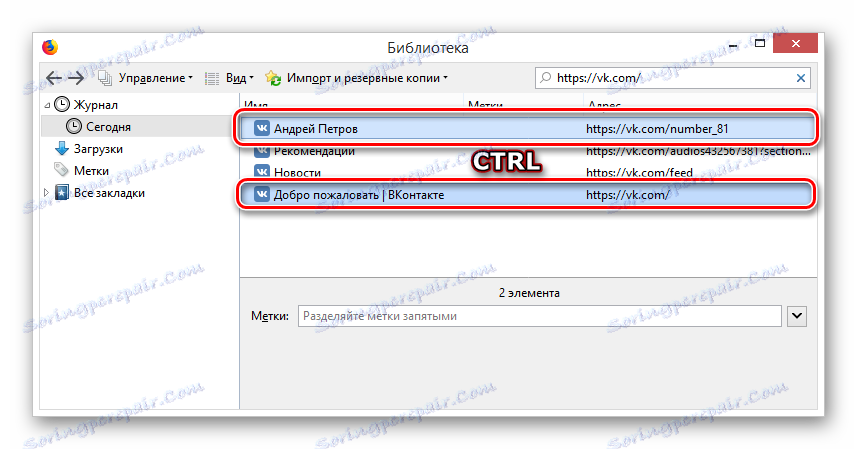Image resolution: width=857 pixels, height=449 pixels.
Task: Click the import and backup star icon
Action: pos(273,78)
